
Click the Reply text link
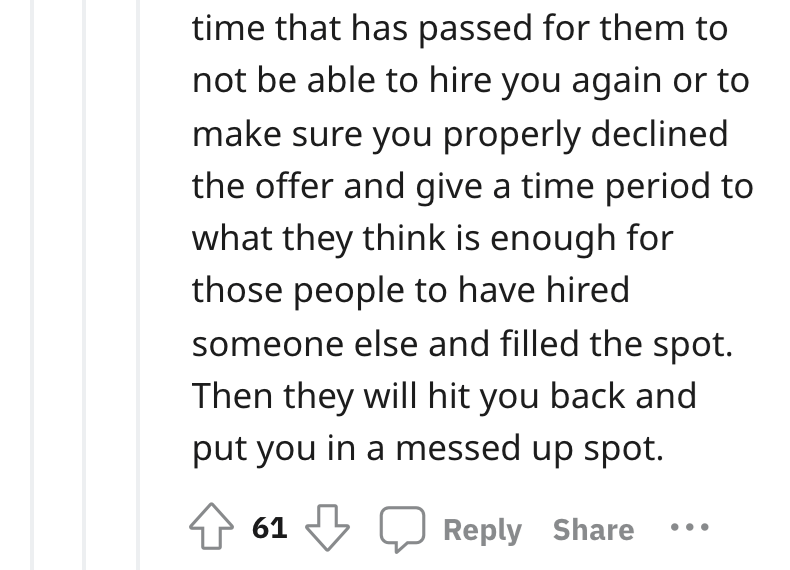tap(482, 530)
